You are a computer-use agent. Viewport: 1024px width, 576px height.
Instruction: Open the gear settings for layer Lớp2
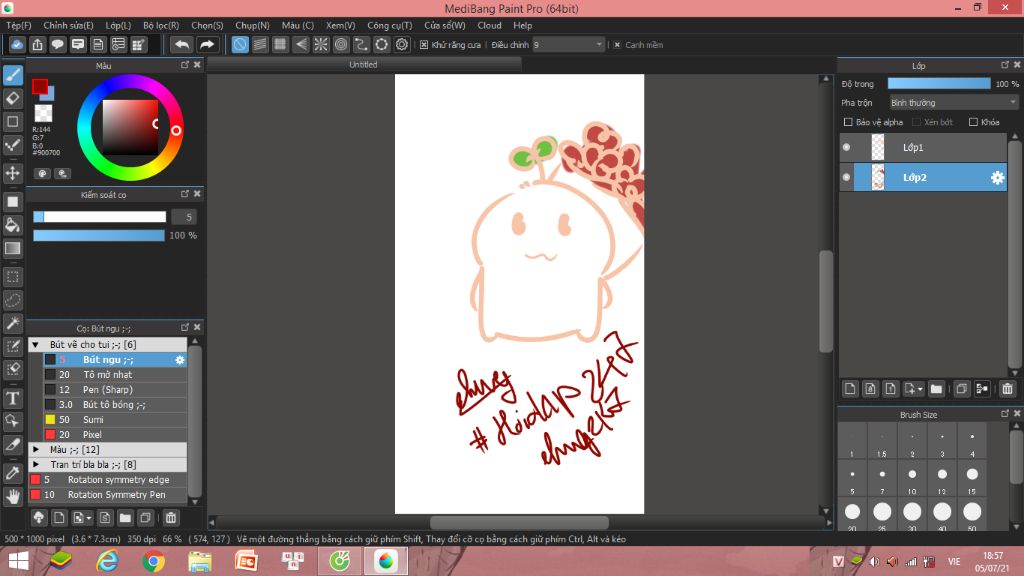coord(997,178)
